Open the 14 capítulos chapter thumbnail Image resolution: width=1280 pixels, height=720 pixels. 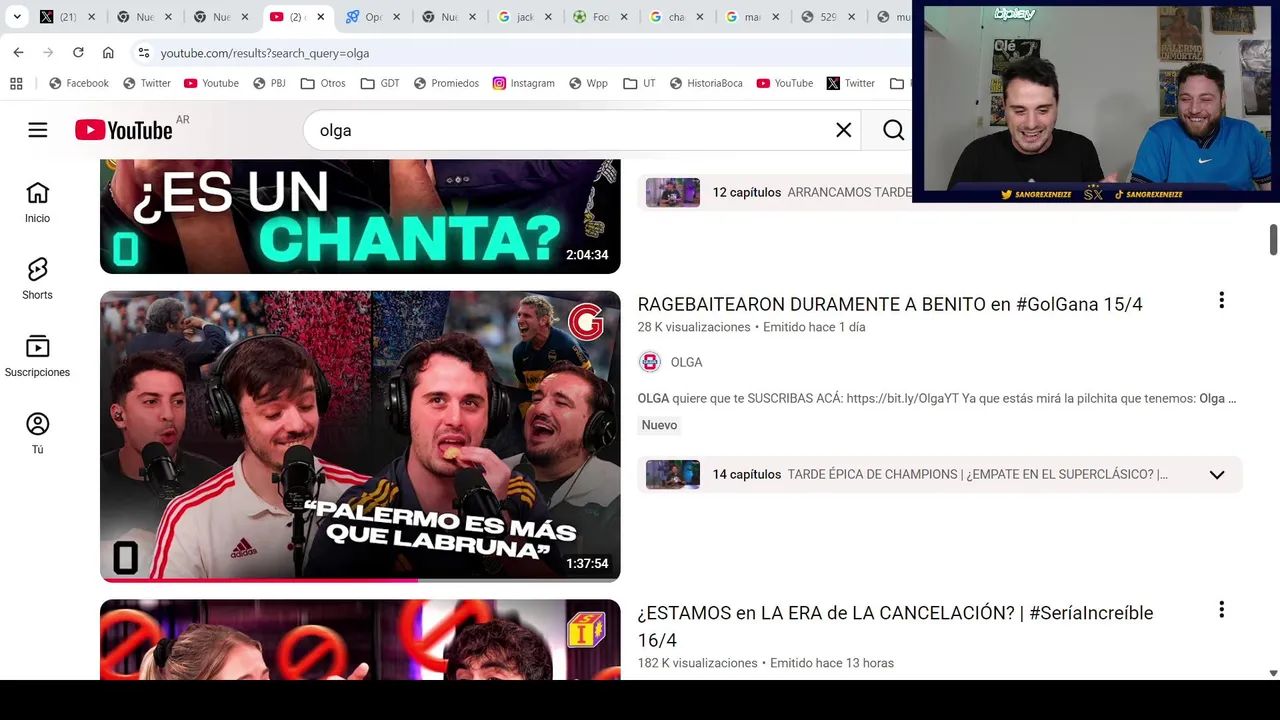(x=673, y=474)
